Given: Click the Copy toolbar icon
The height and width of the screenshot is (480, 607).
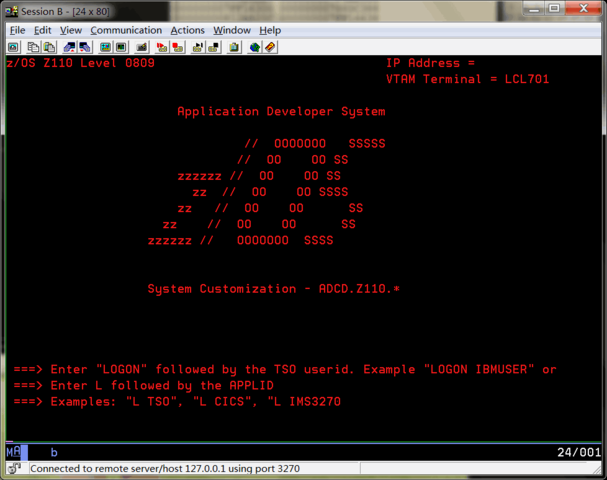Looking at the screenshot, I should point(33,47).
